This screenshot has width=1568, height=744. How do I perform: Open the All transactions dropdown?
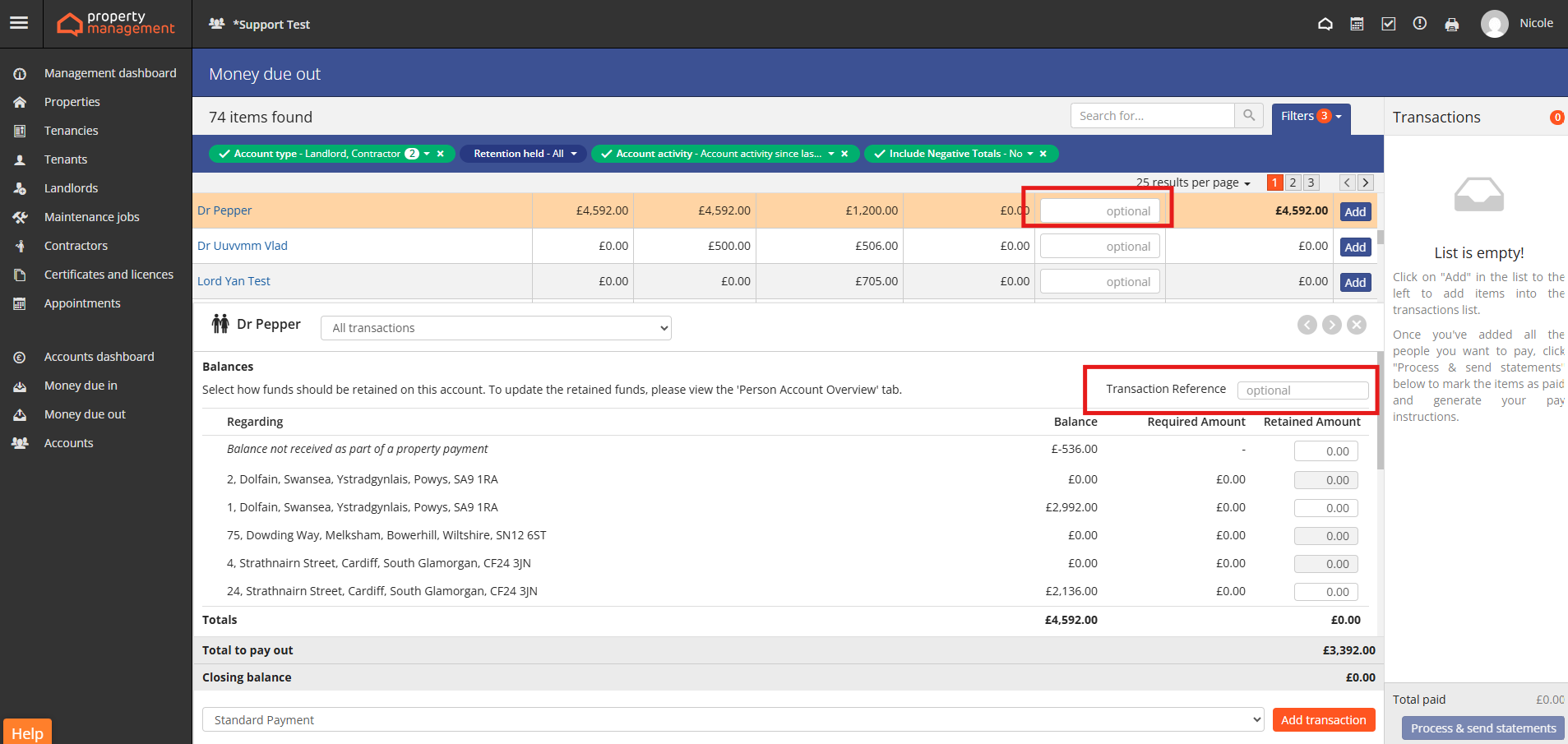[496, 328]
